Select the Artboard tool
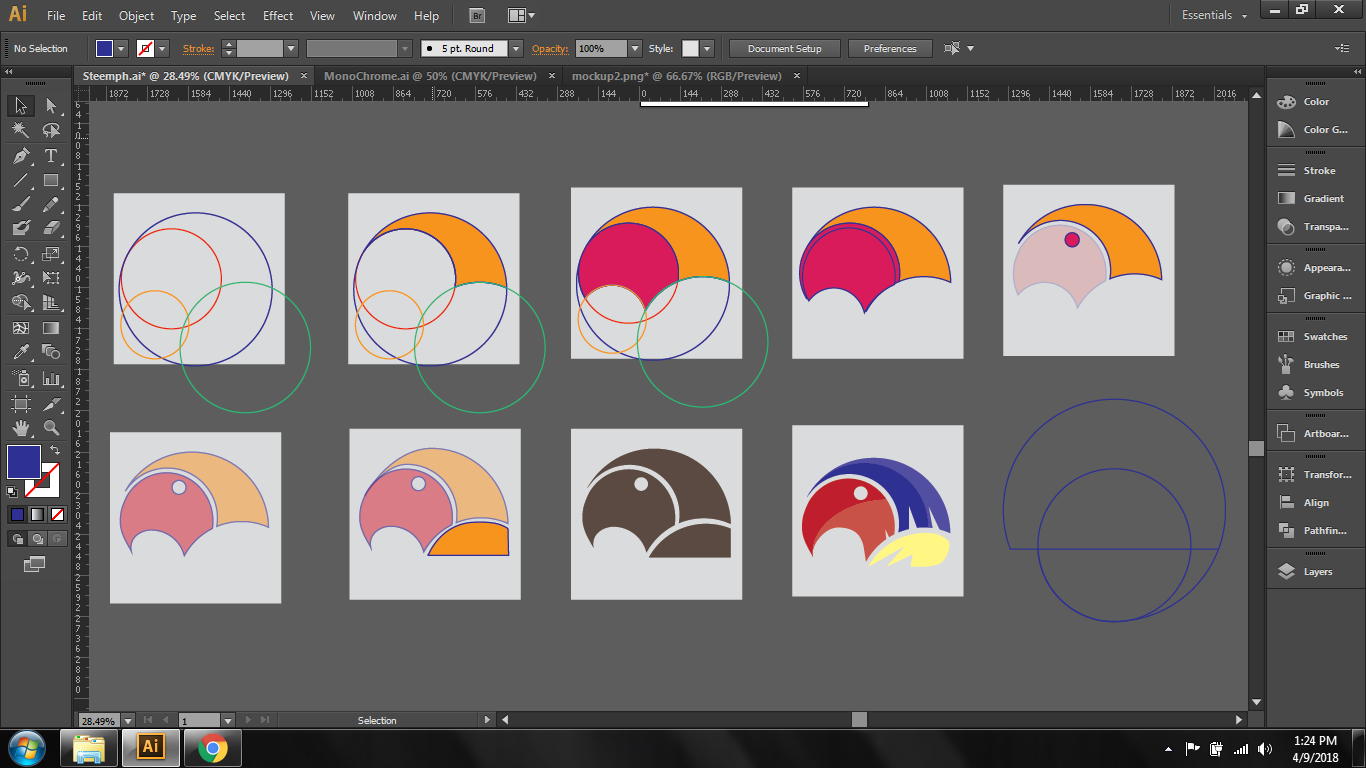The width and height of the screenshot is (1366, 768). click(20, 404)
